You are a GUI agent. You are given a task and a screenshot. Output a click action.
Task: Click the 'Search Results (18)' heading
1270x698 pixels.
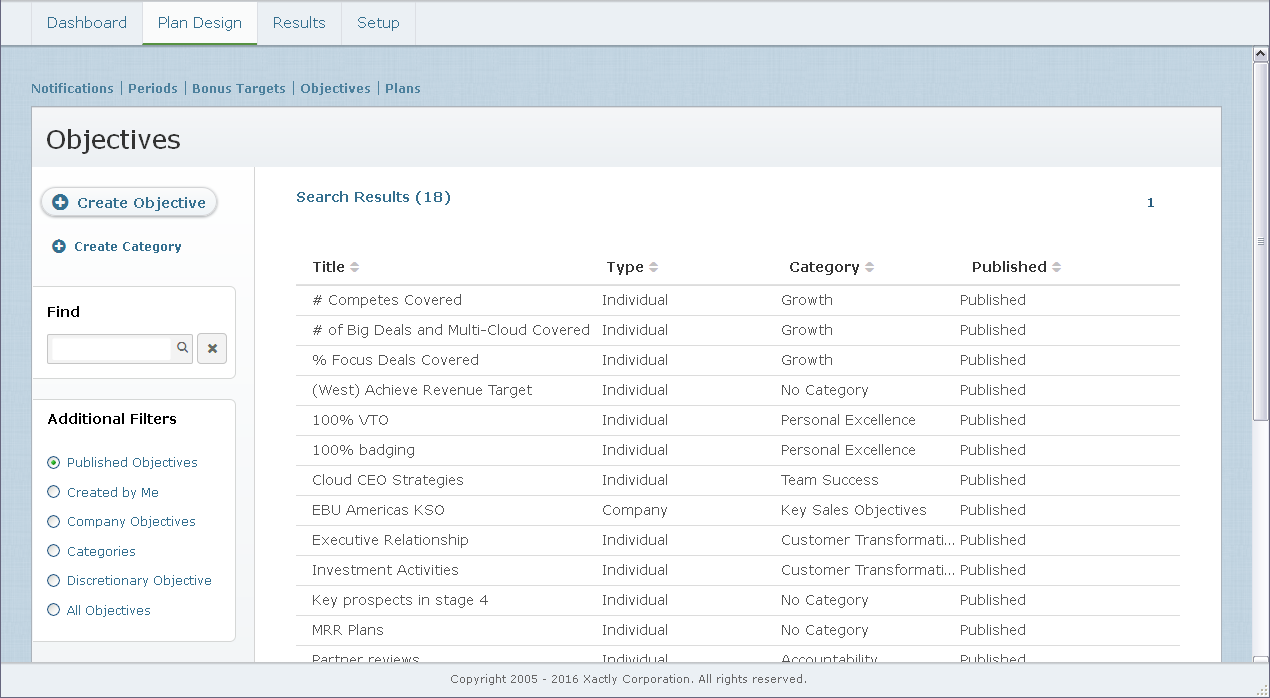[x=373, y=197]
